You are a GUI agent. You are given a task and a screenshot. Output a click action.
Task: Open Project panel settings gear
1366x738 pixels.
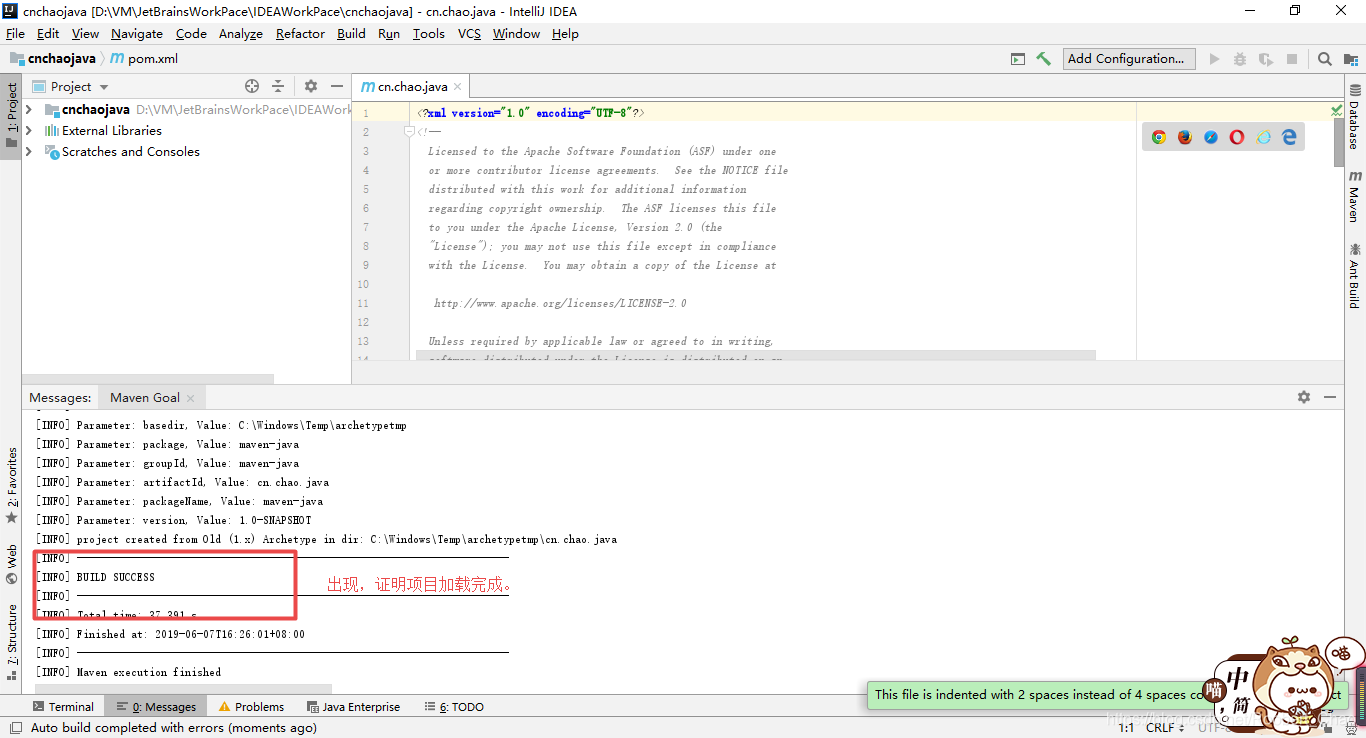tap(311, 87)
